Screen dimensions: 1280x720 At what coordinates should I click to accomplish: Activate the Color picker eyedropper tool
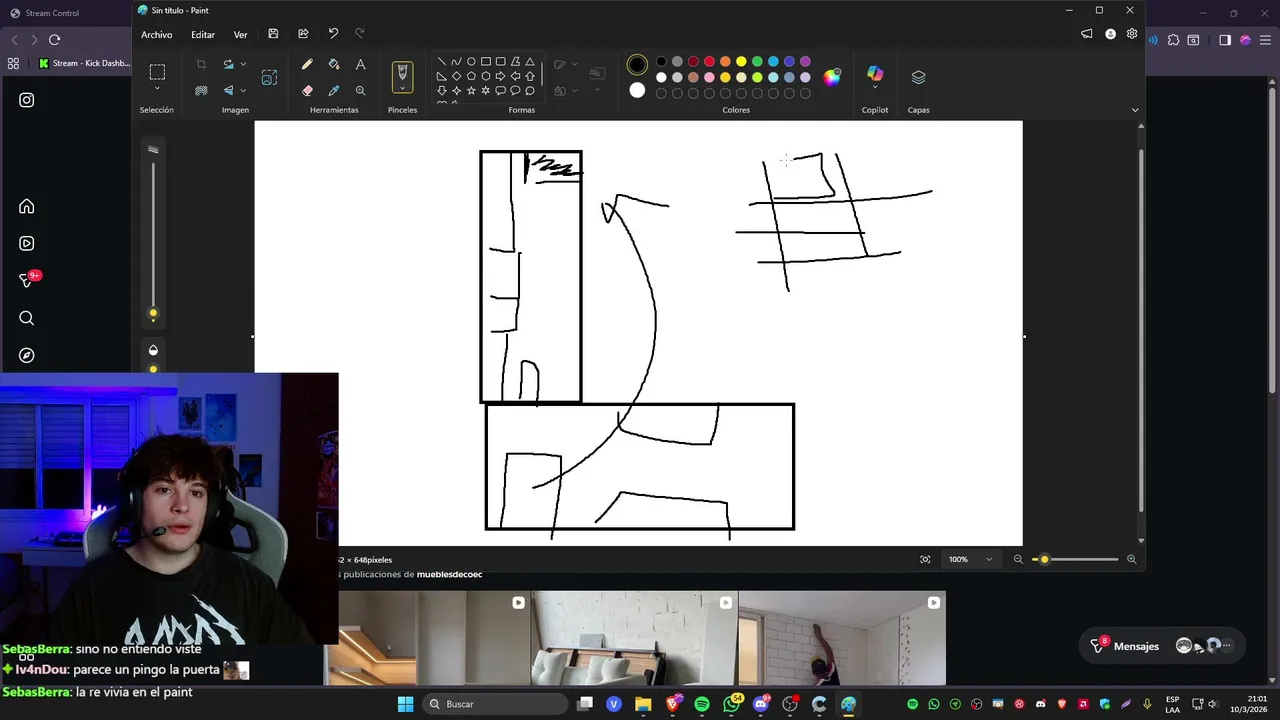(334, 90)
